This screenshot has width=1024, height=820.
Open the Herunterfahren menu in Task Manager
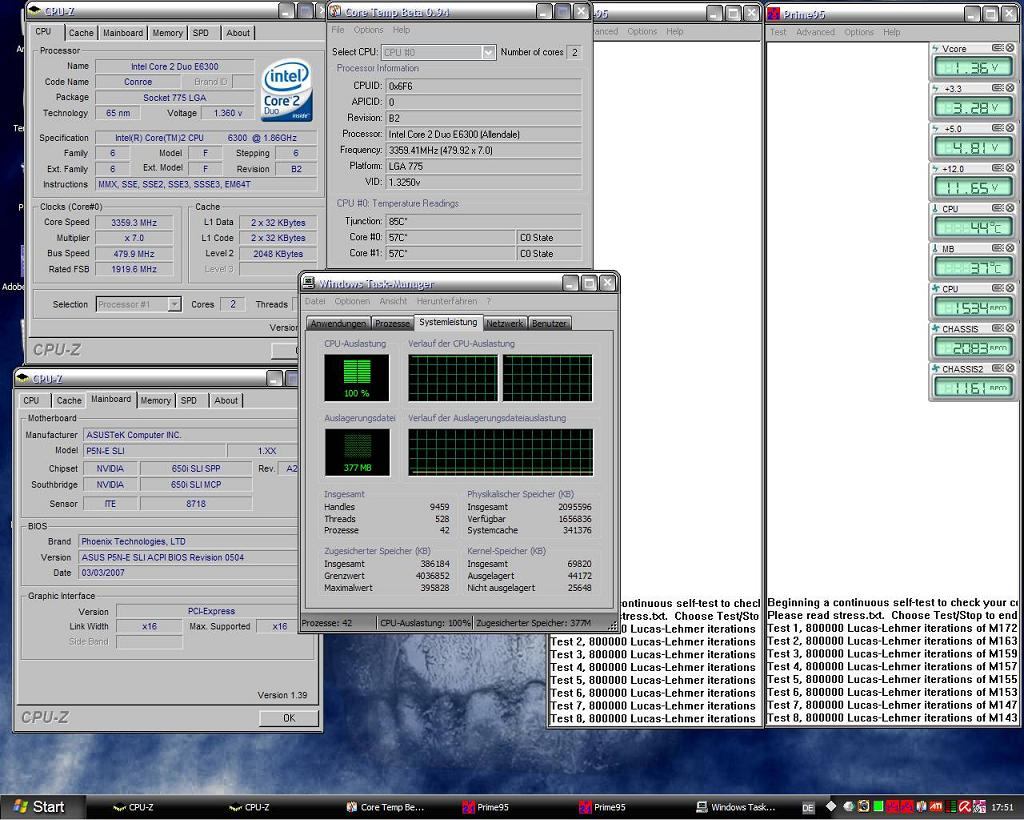point(447,301)
